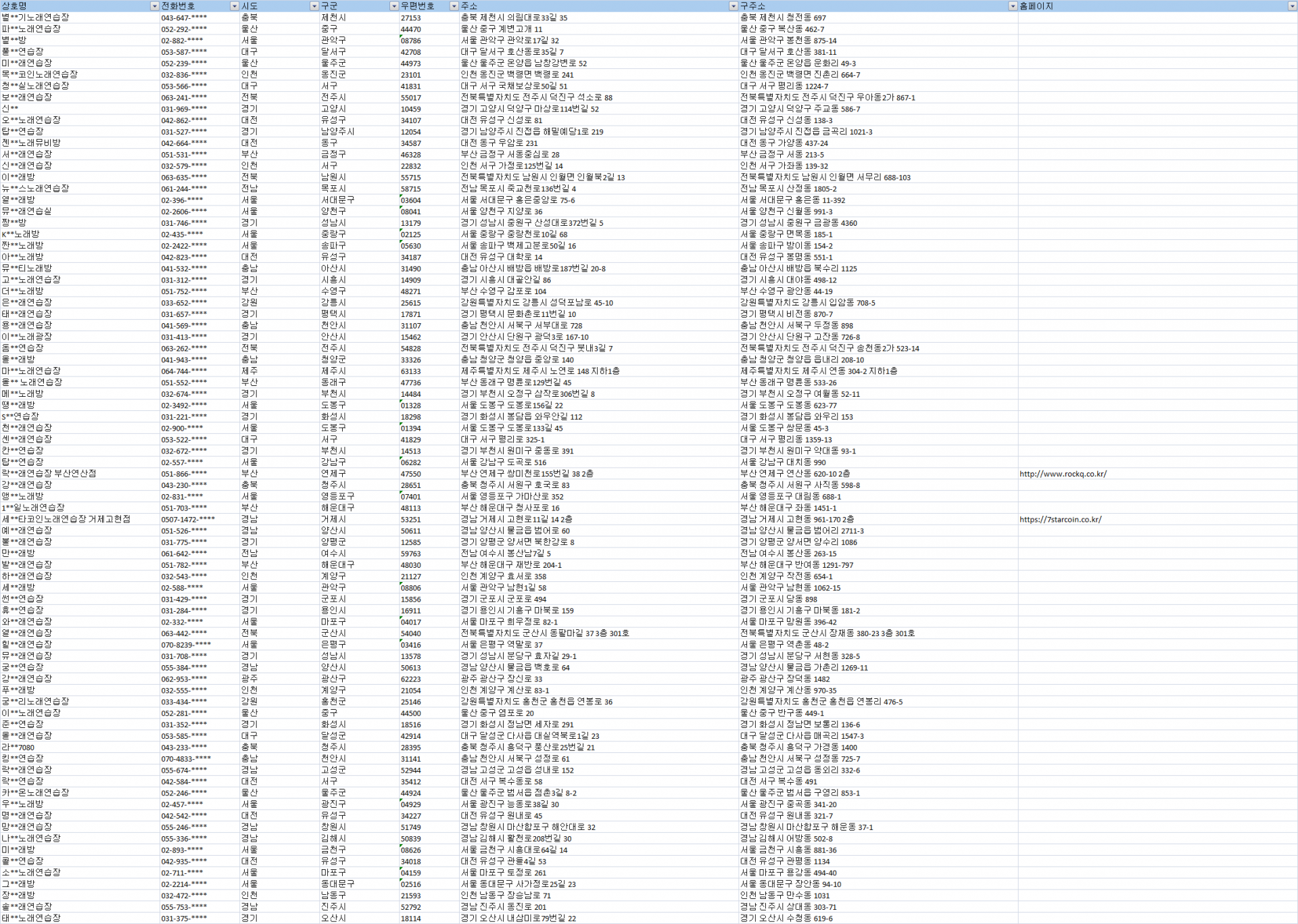
Task: Open the 주소 column filter dropdown
Action: 733,6
